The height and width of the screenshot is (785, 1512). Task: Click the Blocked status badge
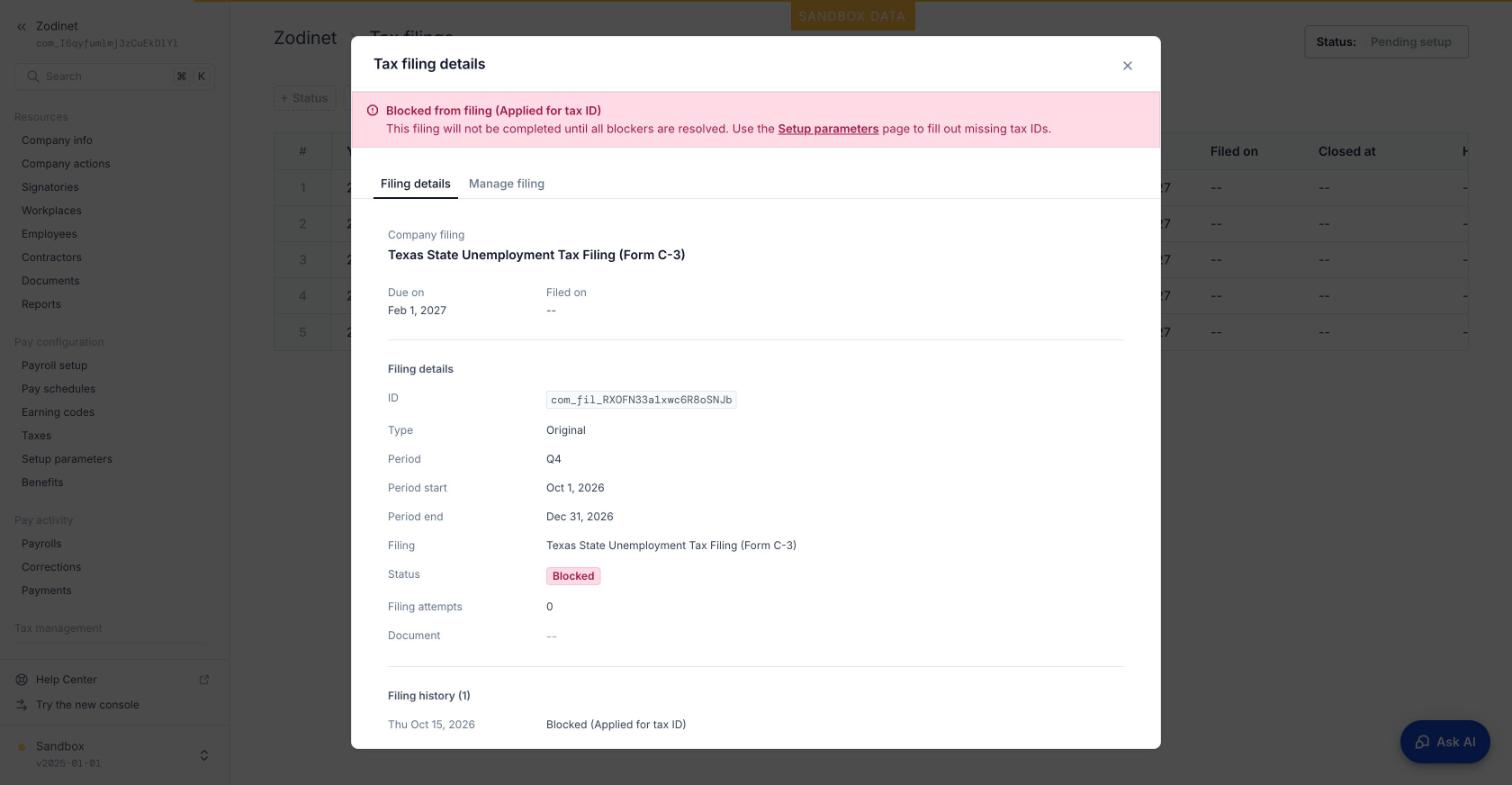point(573,576)
